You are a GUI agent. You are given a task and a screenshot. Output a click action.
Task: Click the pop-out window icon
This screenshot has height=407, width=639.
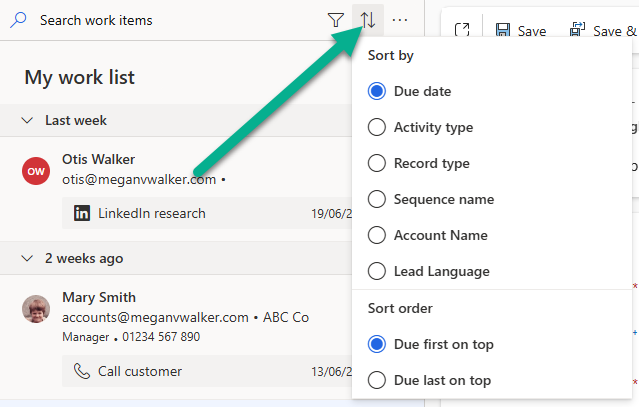(461, 31)
